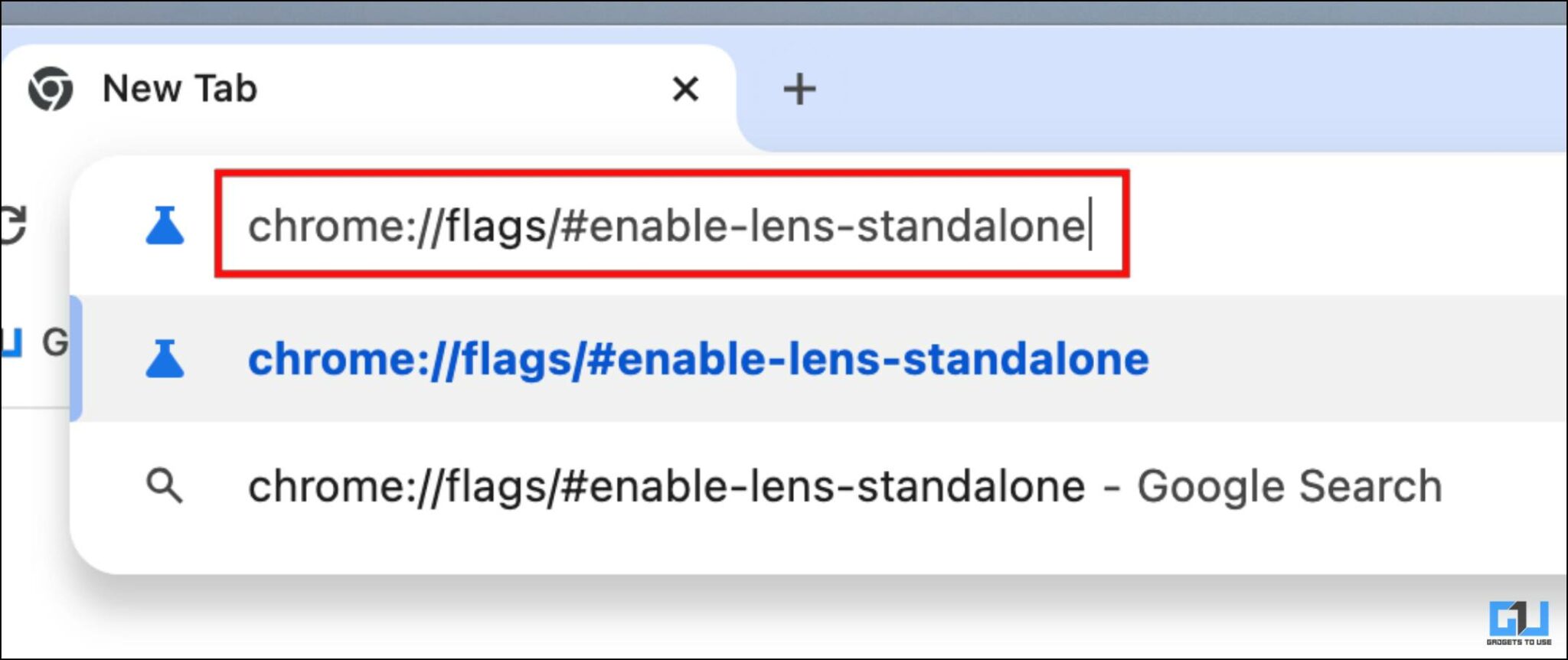Image resolution: width=1568 pixels, height=660 pixels.
Task: Open a new tab with the plus icon
Action: (x=800, y=89)
